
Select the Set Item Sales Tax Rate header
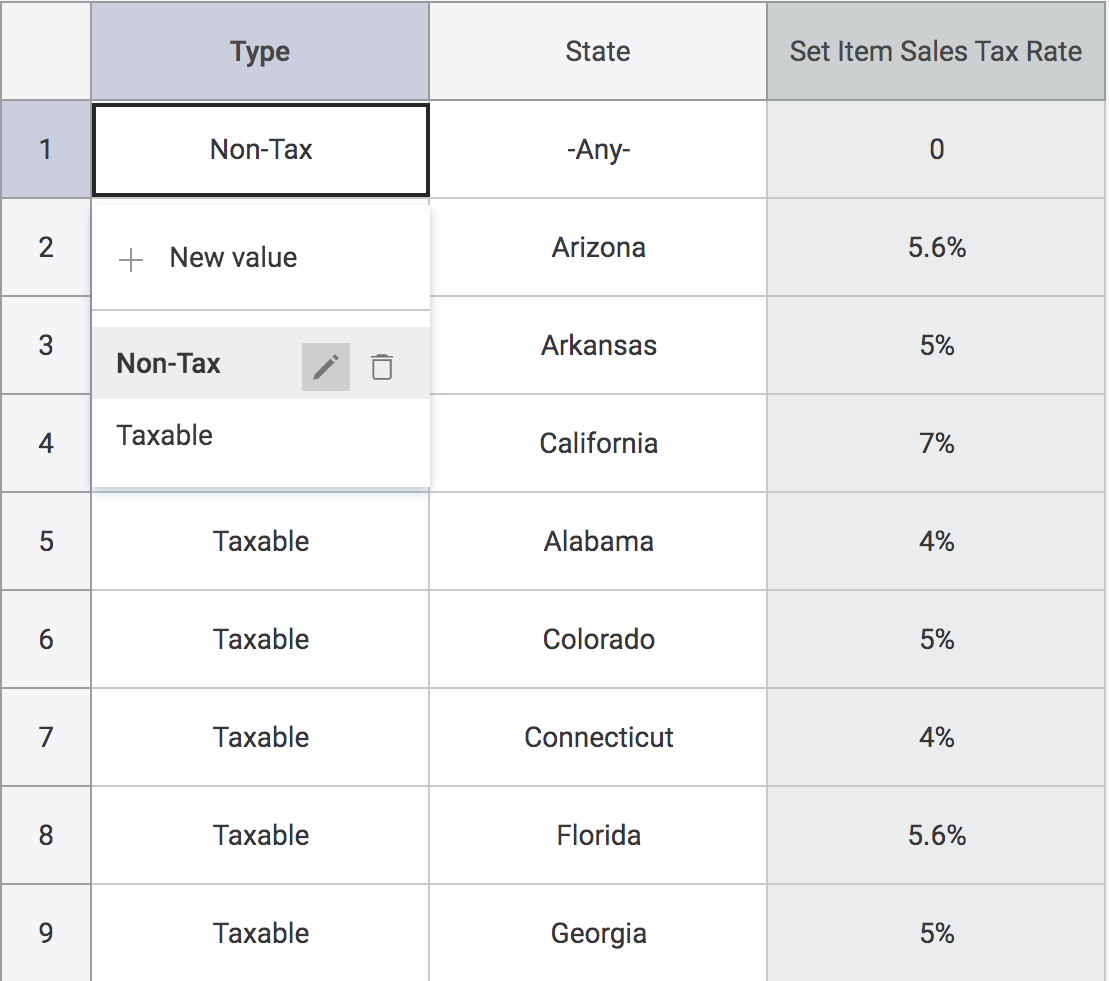point(936,52)
